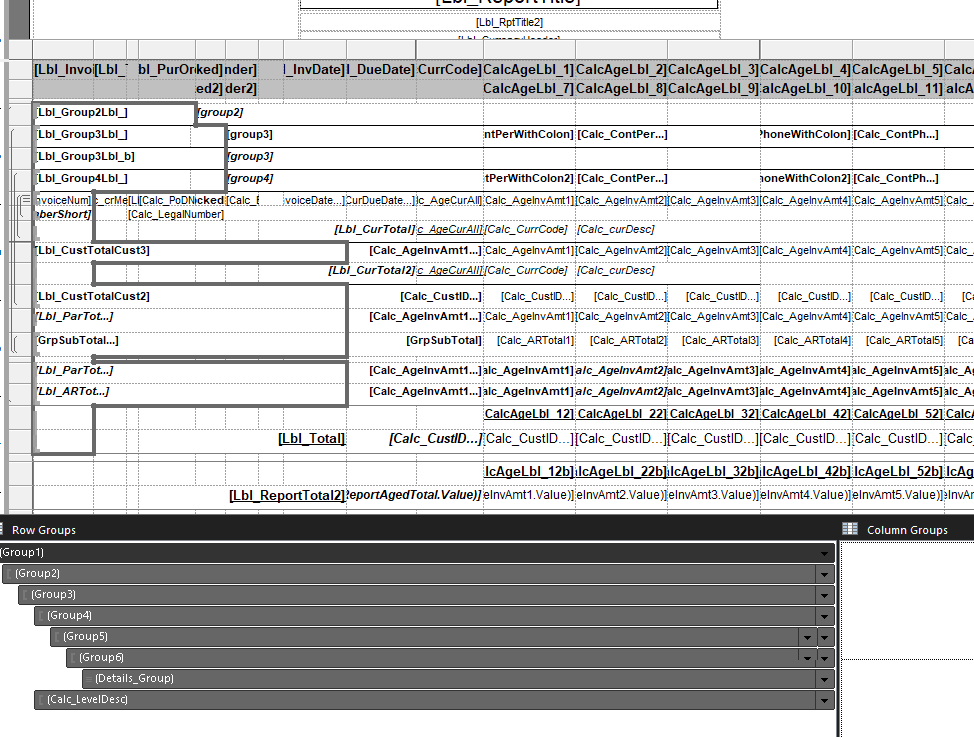Select the [Calc_LegalNumber] cell
974x737 pixels.
tap(175, 214)
